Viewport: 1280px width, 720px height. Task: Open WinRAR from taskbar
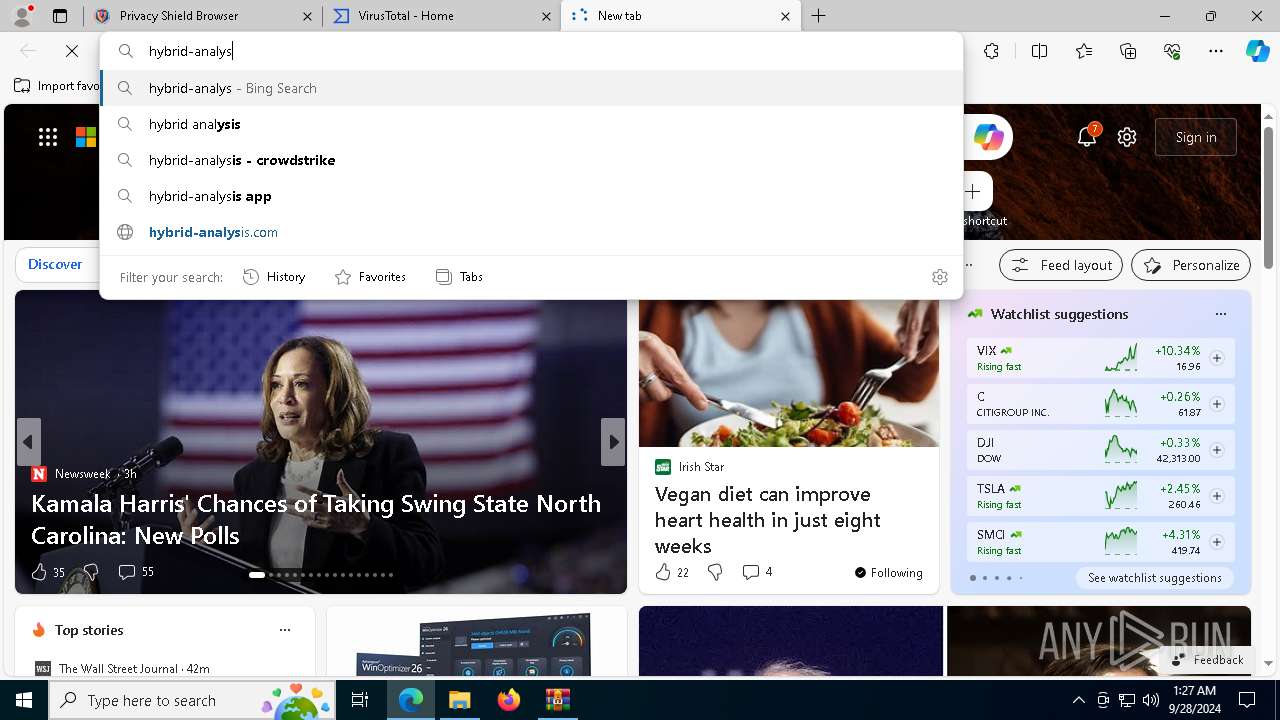(x=557, y=700)
